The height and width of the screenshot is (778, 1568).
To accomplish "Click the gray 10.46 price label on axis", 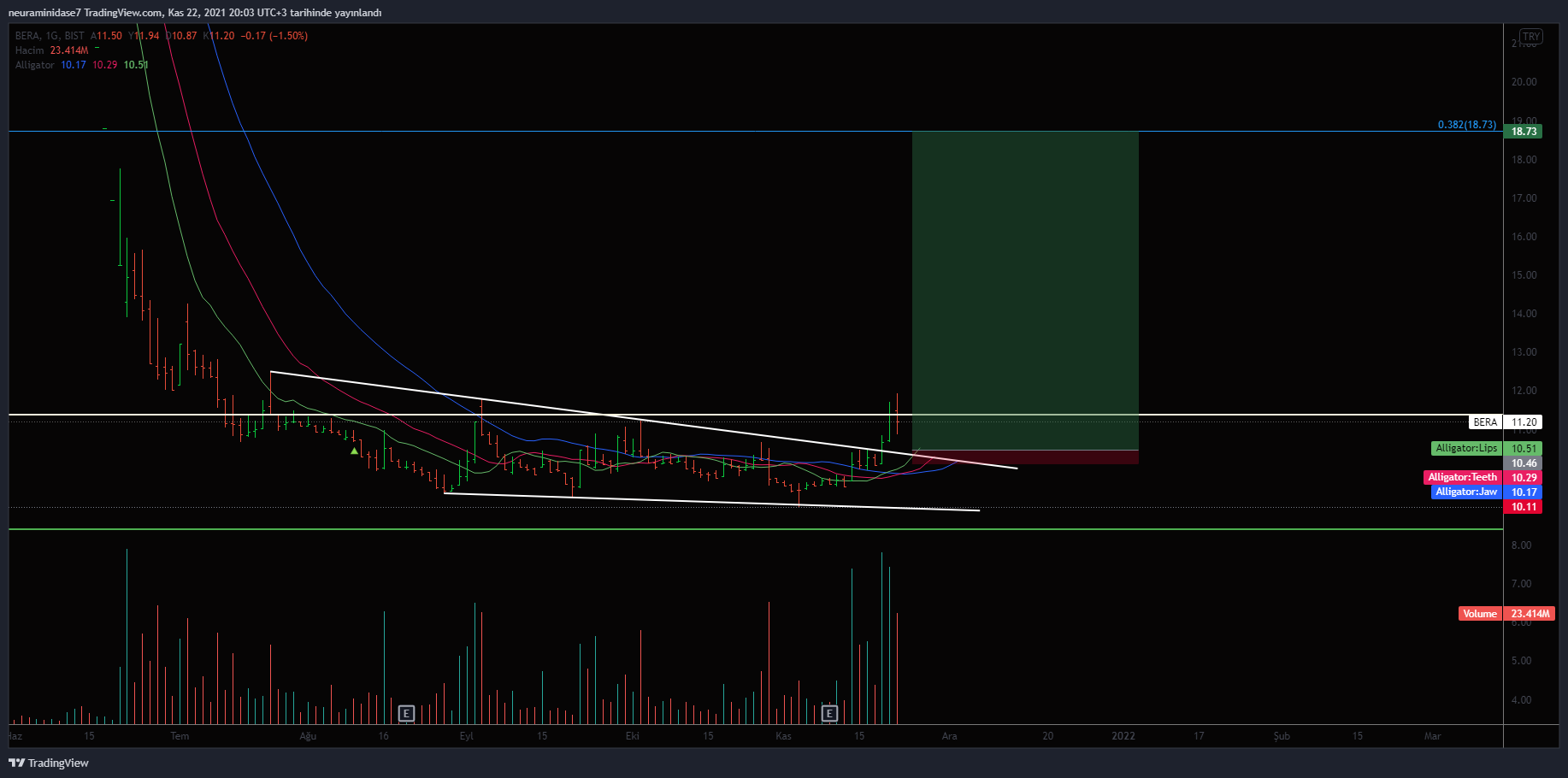I will tap(1524, 463).
